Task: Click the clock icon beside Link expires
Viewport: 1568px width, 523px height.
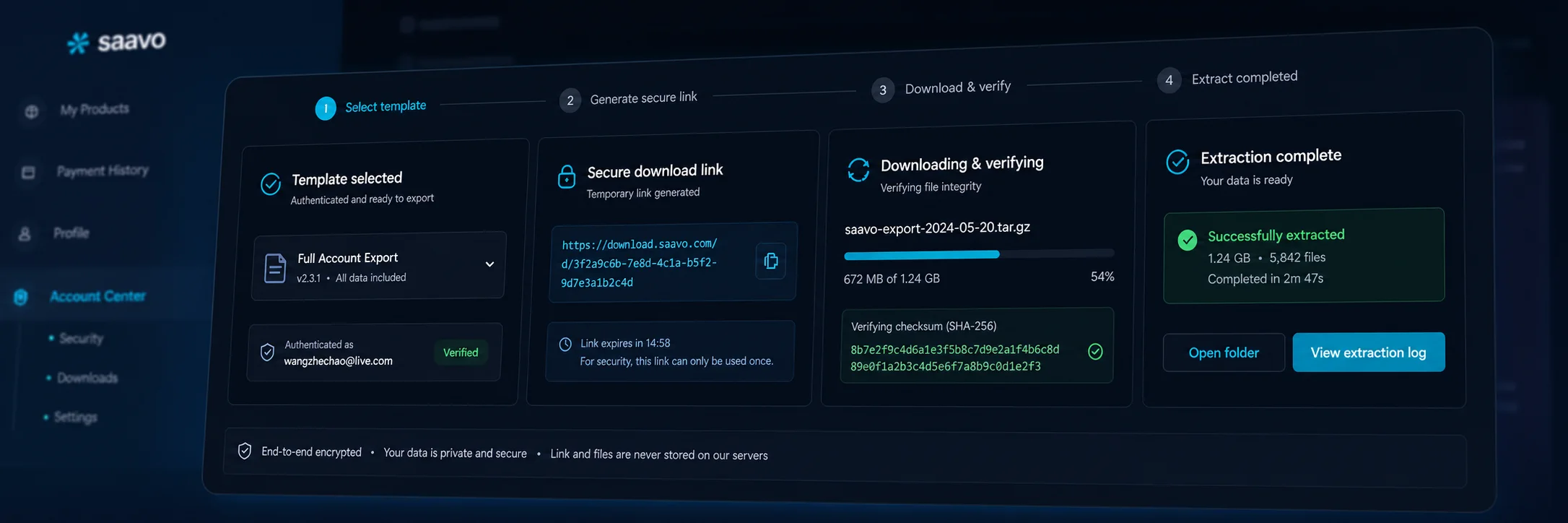Action: 565,345
